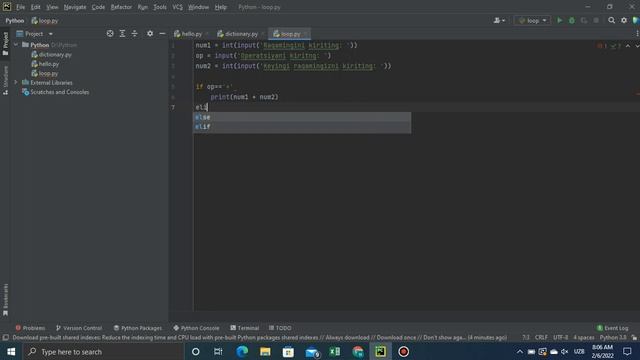
Task: Toggle the read-only lock icon in the status bar
Action: [x=634, y=338]
